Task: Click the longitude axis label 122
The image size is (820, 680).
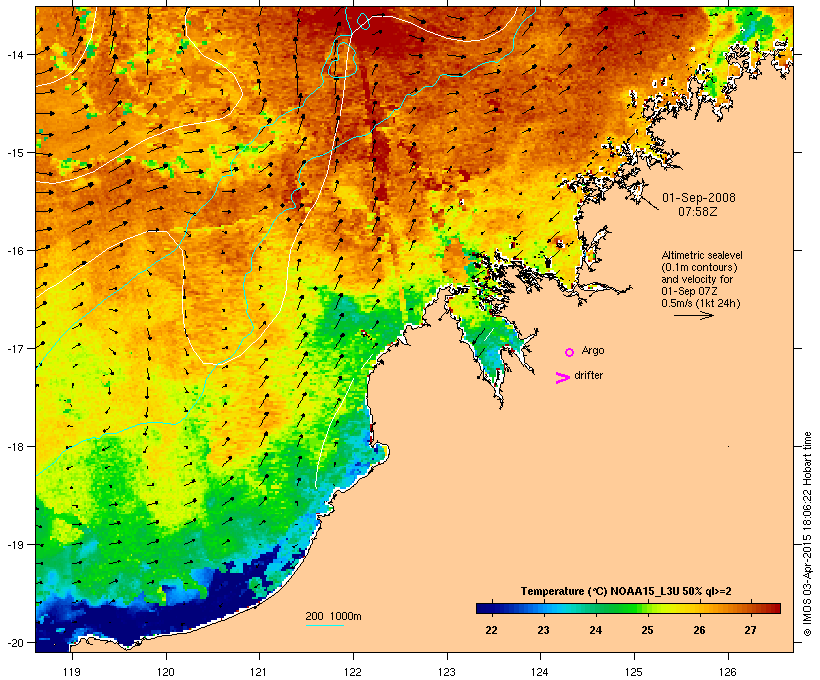Action: pyautogui.click(x=353, y=672)
